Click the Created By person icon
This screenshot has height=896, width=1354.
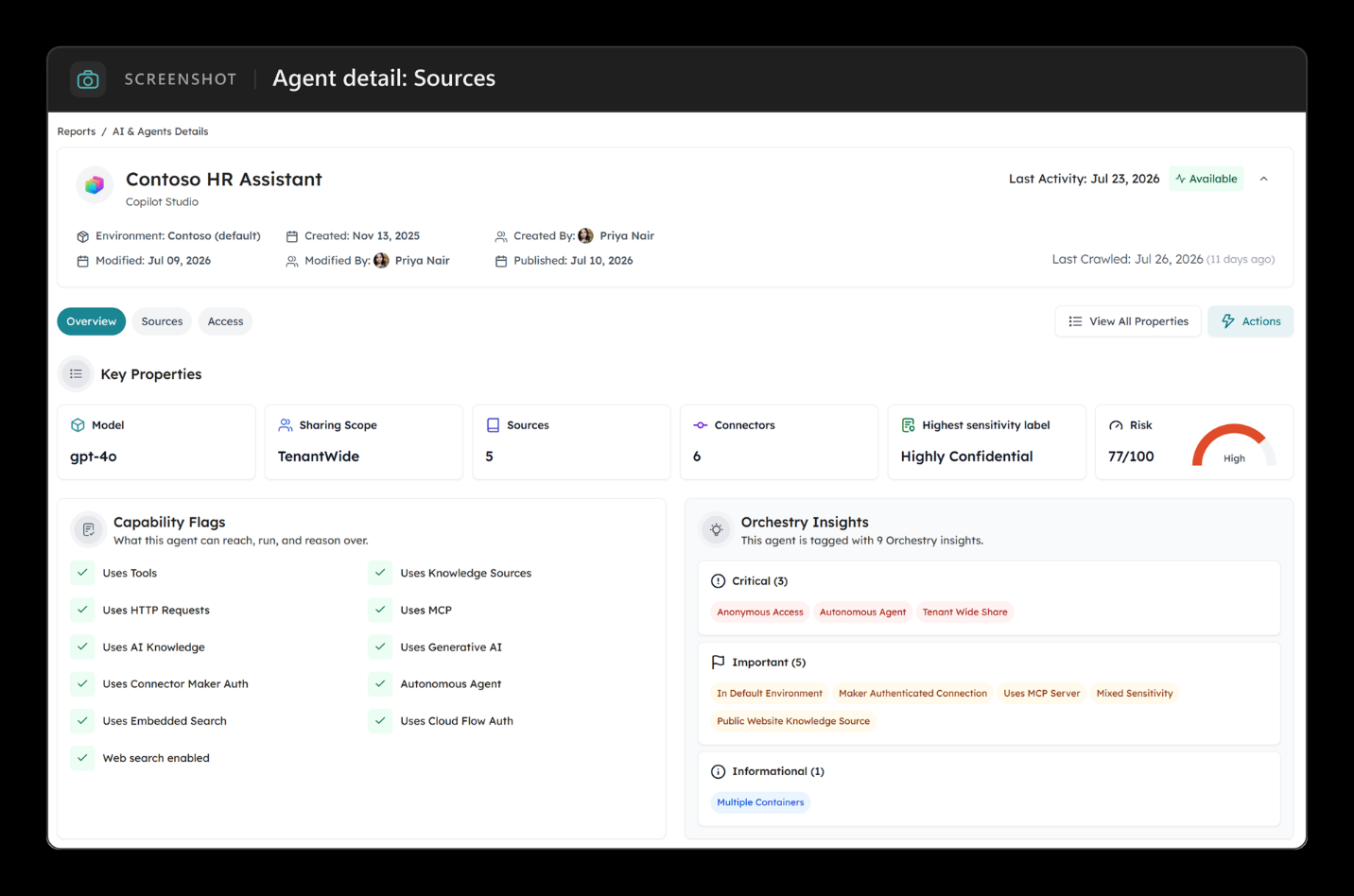501,236
